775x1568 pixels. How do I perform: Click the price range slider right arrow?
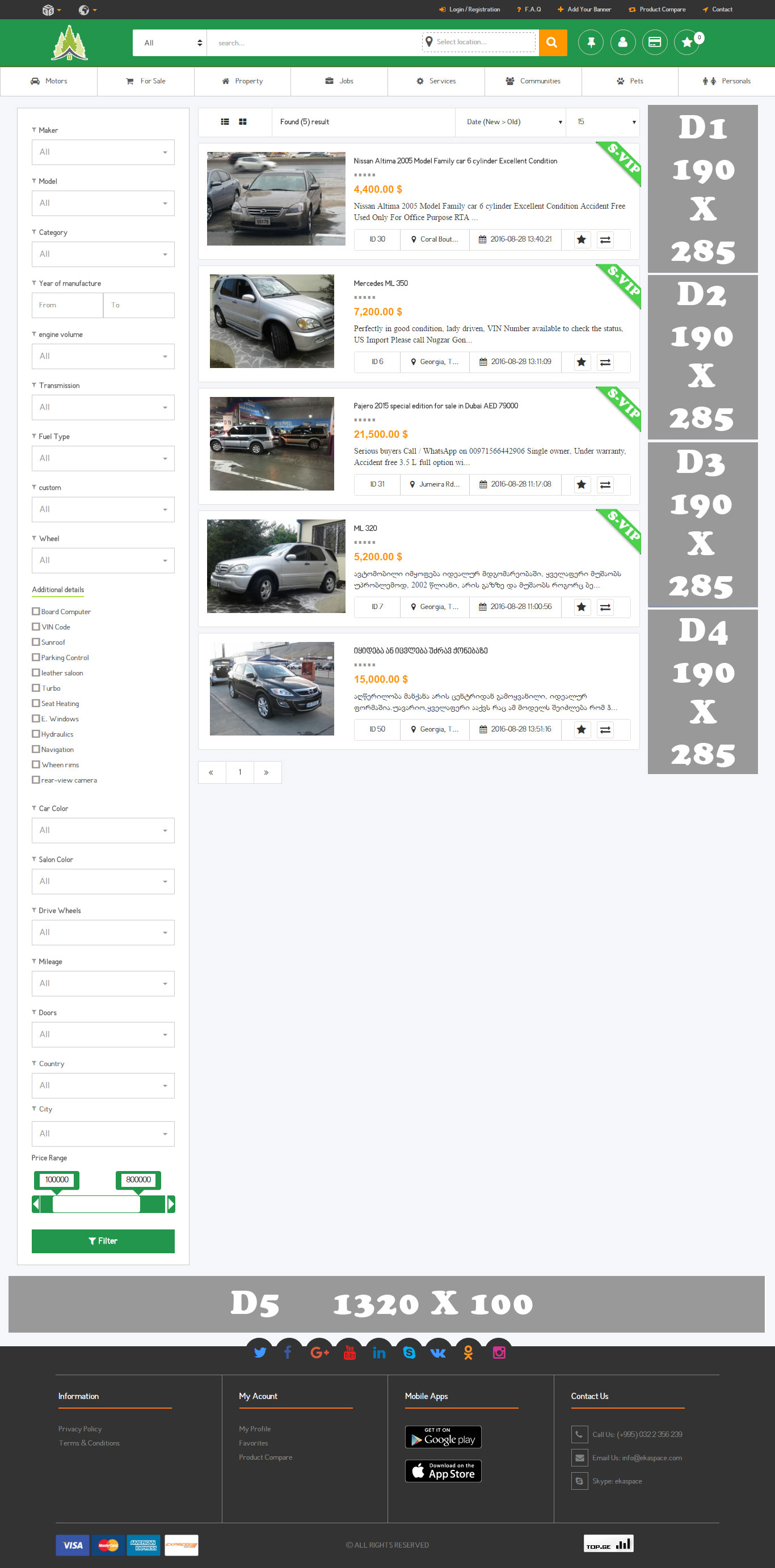pyautogui.click(x=171, y=1203)
